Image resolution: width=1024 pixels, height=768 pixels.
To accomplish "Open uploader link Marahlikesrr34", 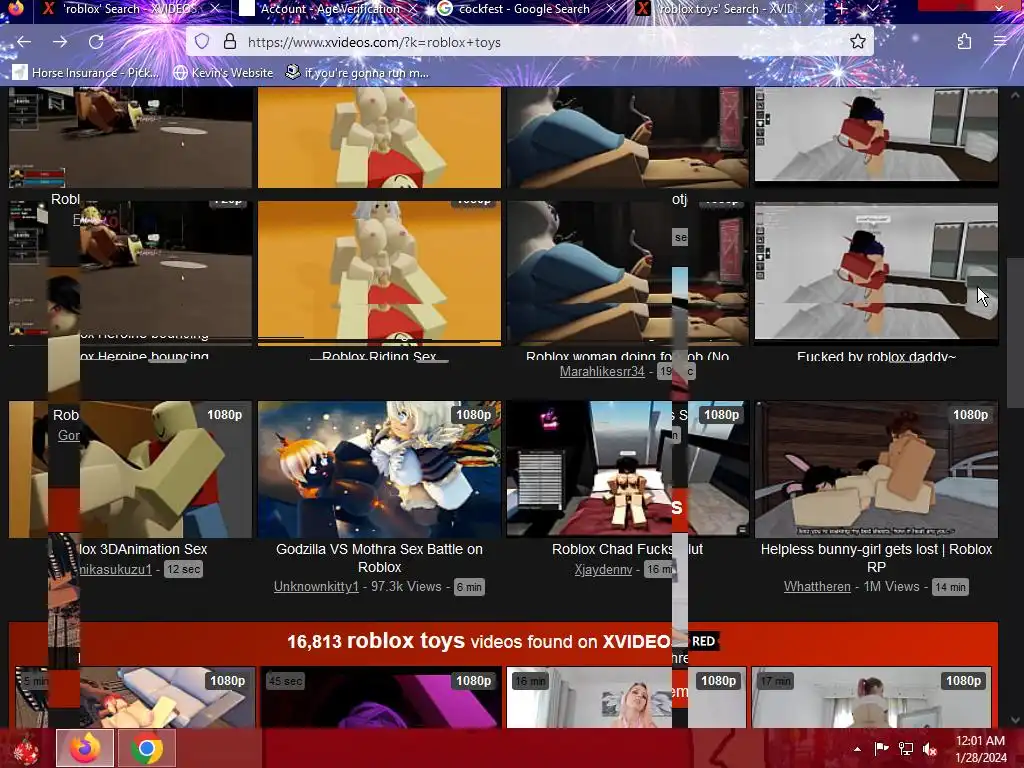I will tap(602, 372).
